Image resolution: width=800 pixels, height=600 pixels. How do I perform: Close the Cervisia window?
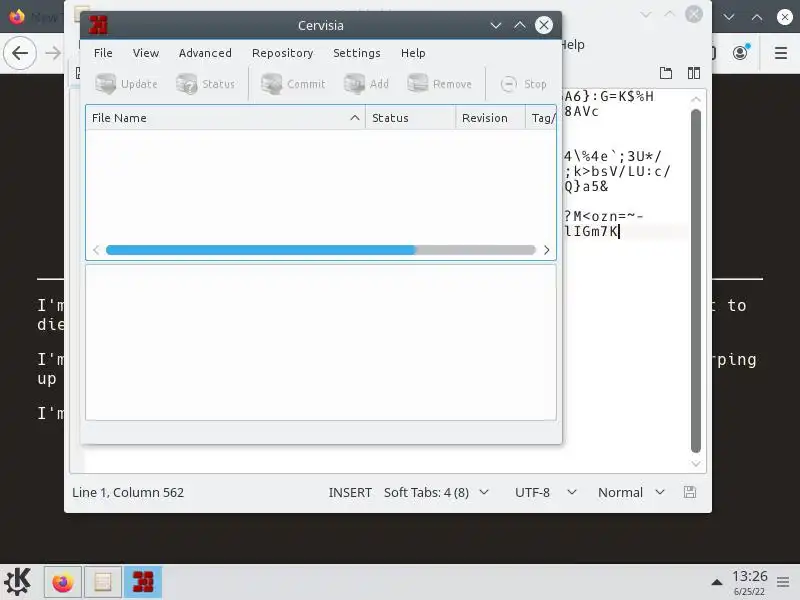click(544, 25)
